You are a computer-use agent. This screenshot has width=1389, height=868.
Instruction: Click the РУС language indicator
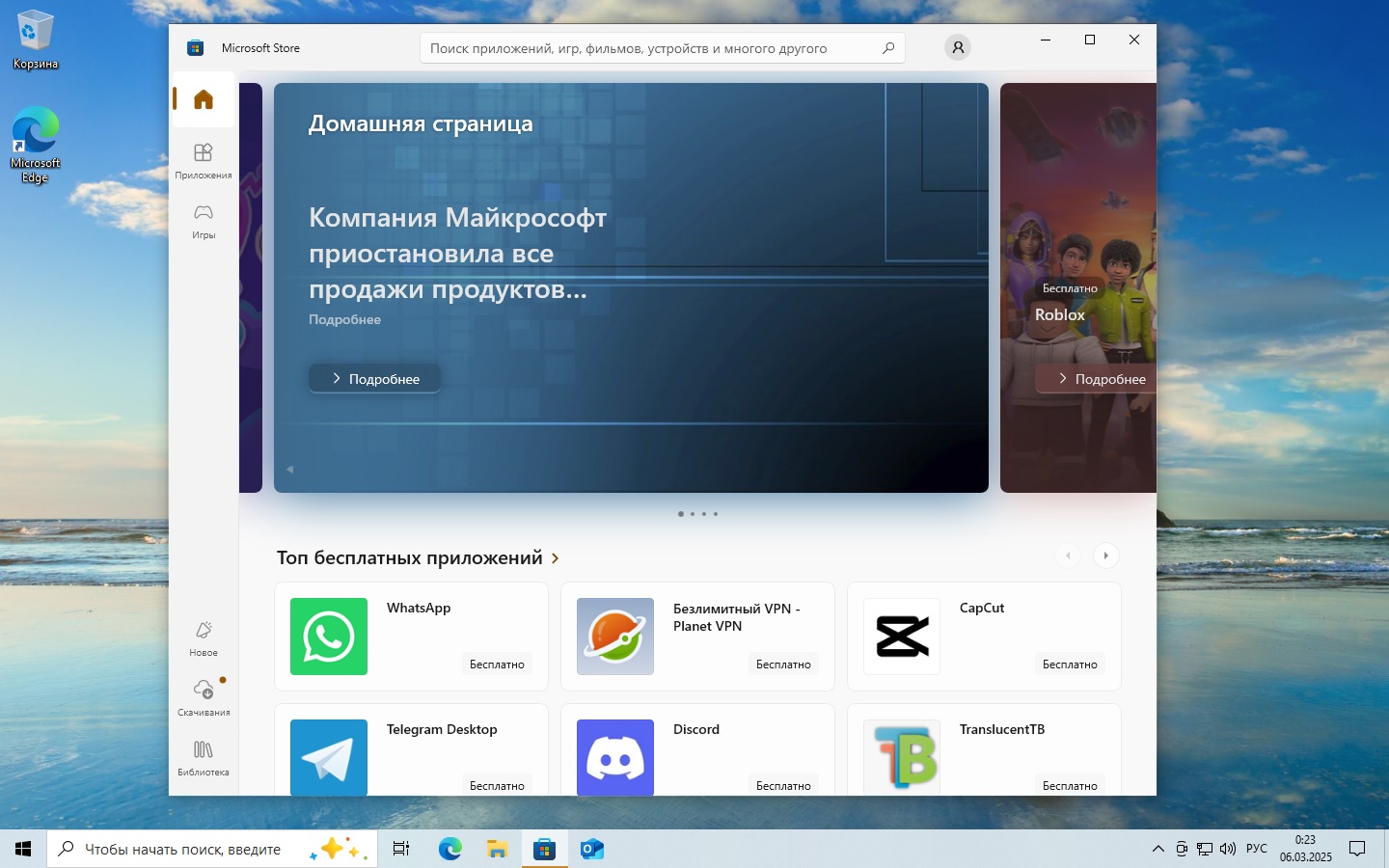(1257, 849)
